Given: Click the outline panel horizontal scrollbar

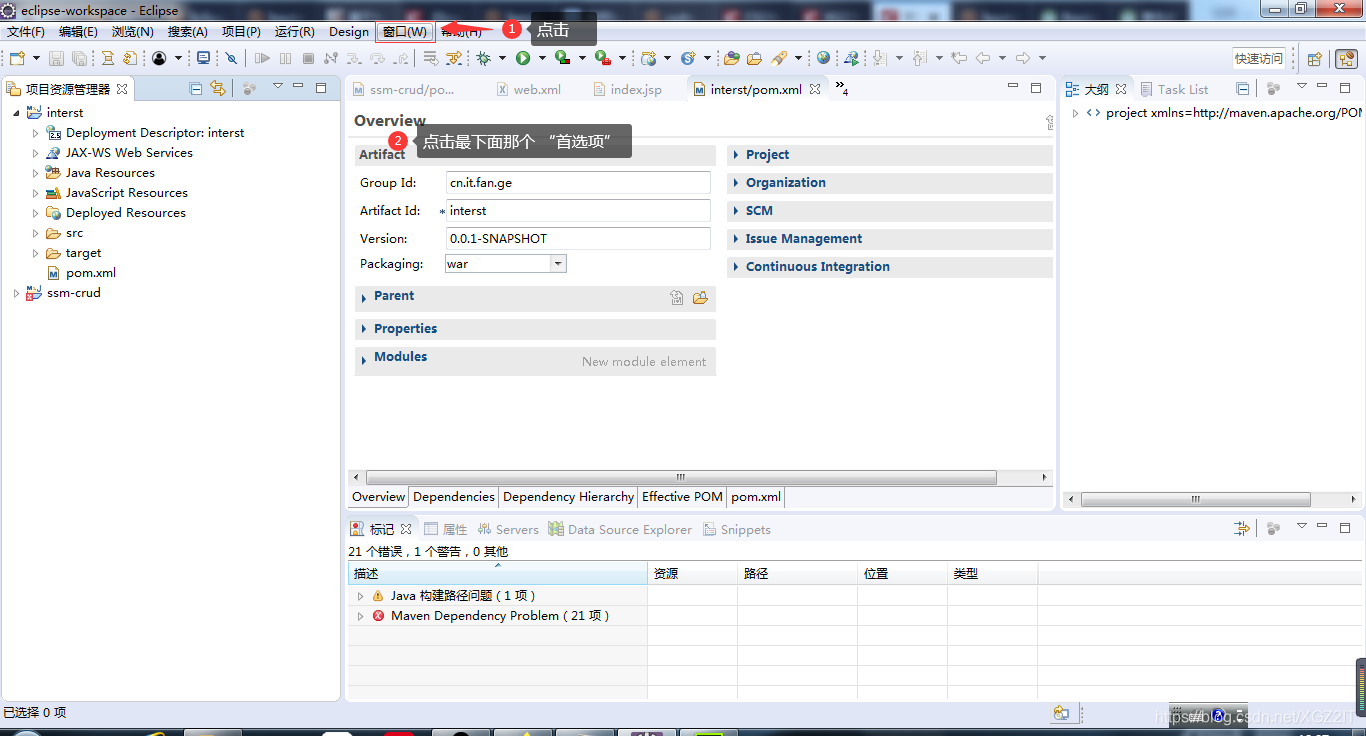Looking at the screenshot, I should [1196, 499].
